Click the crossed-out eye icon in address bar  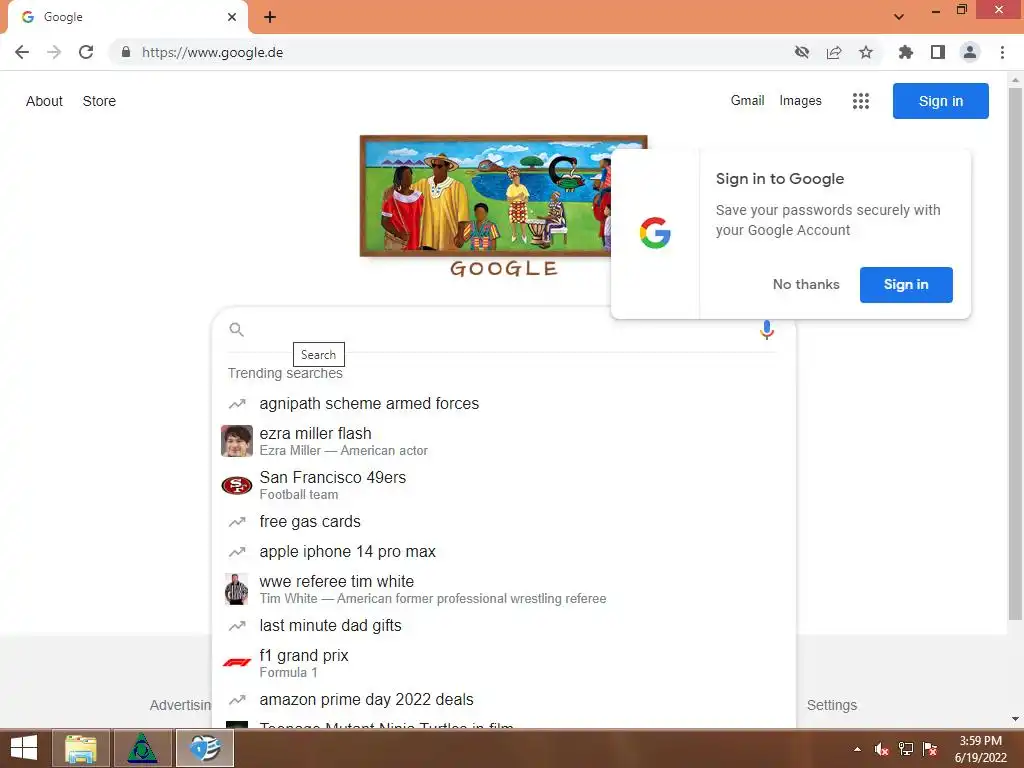tap(801, 52)
